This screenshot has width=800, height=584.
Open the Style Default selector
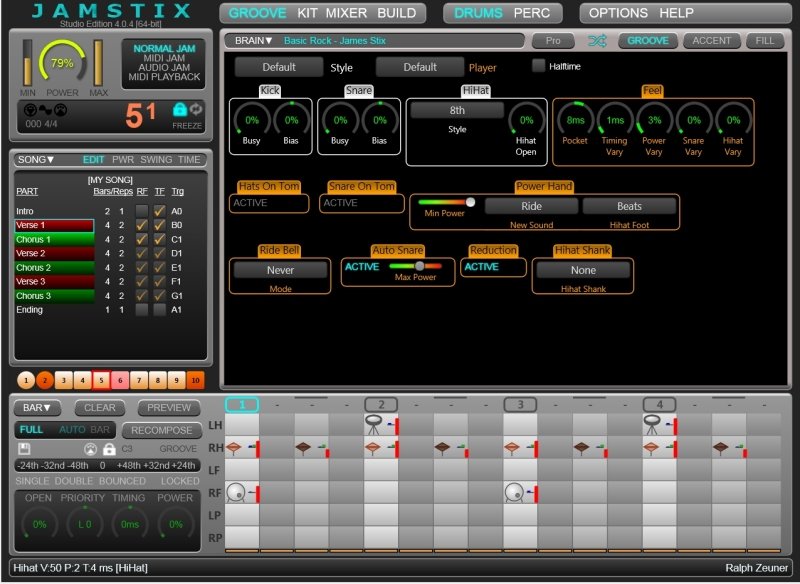pyautogui.click(x=279, y=67)
